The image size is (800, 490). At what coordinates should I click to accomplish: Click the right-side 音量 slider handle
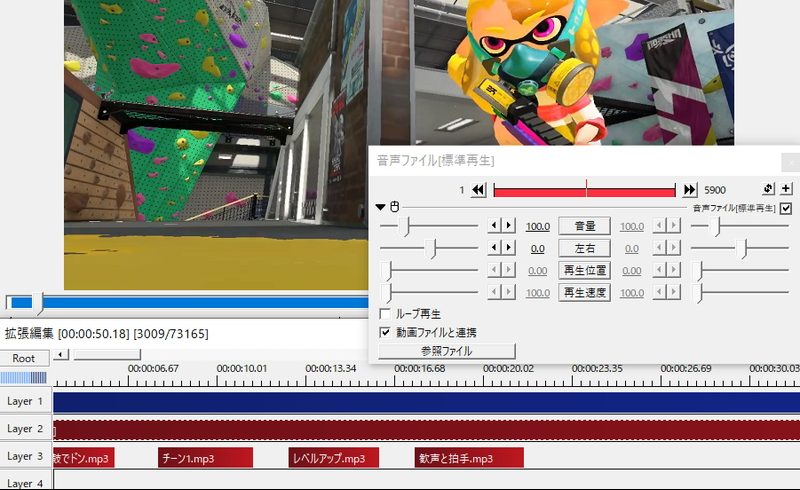(717, 226)
